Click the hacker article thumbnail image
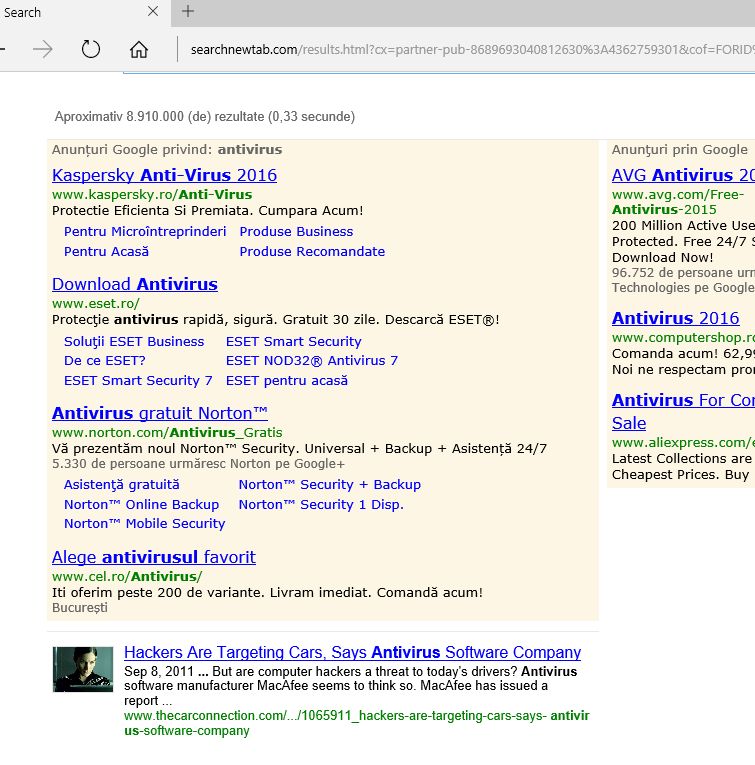755x765 pixels. click(x=83, y=669)
